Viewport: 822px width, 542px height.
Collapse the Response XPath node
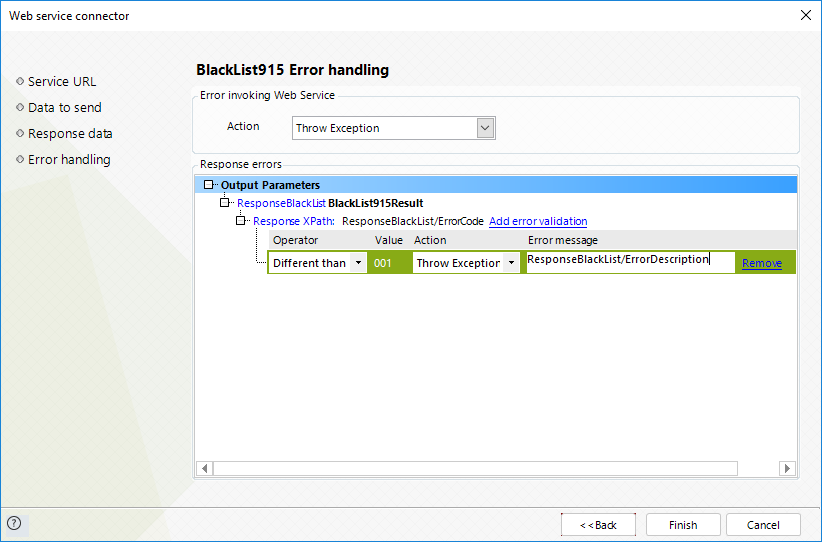(240, 221)
